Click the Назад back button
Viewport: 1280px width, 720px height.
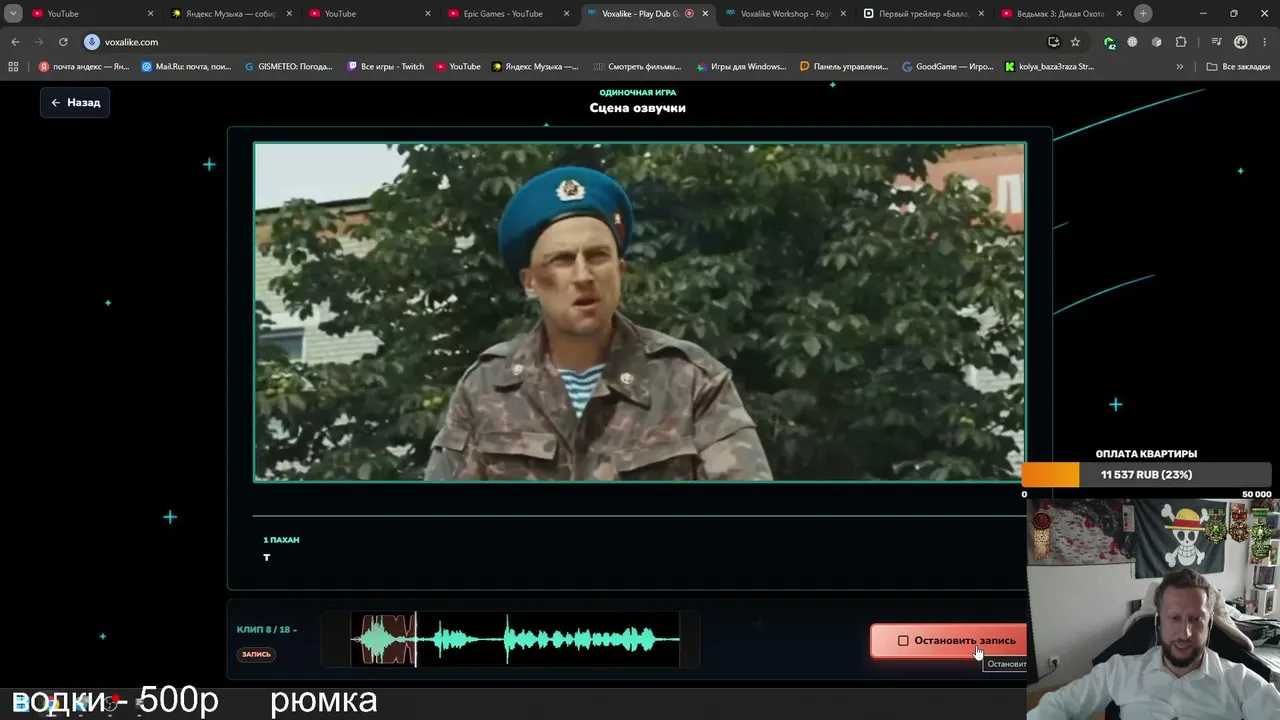(75, 102)
